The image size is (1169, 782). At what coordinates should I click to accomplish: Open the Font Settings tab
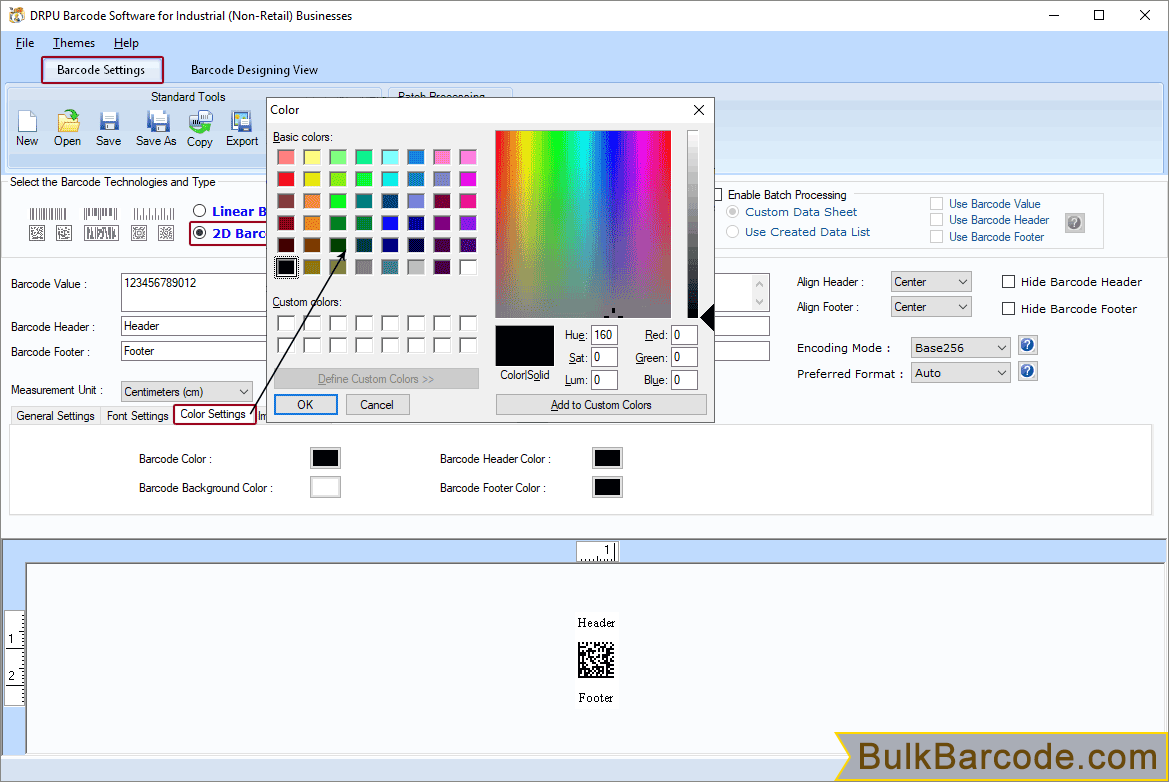point(137,416)
